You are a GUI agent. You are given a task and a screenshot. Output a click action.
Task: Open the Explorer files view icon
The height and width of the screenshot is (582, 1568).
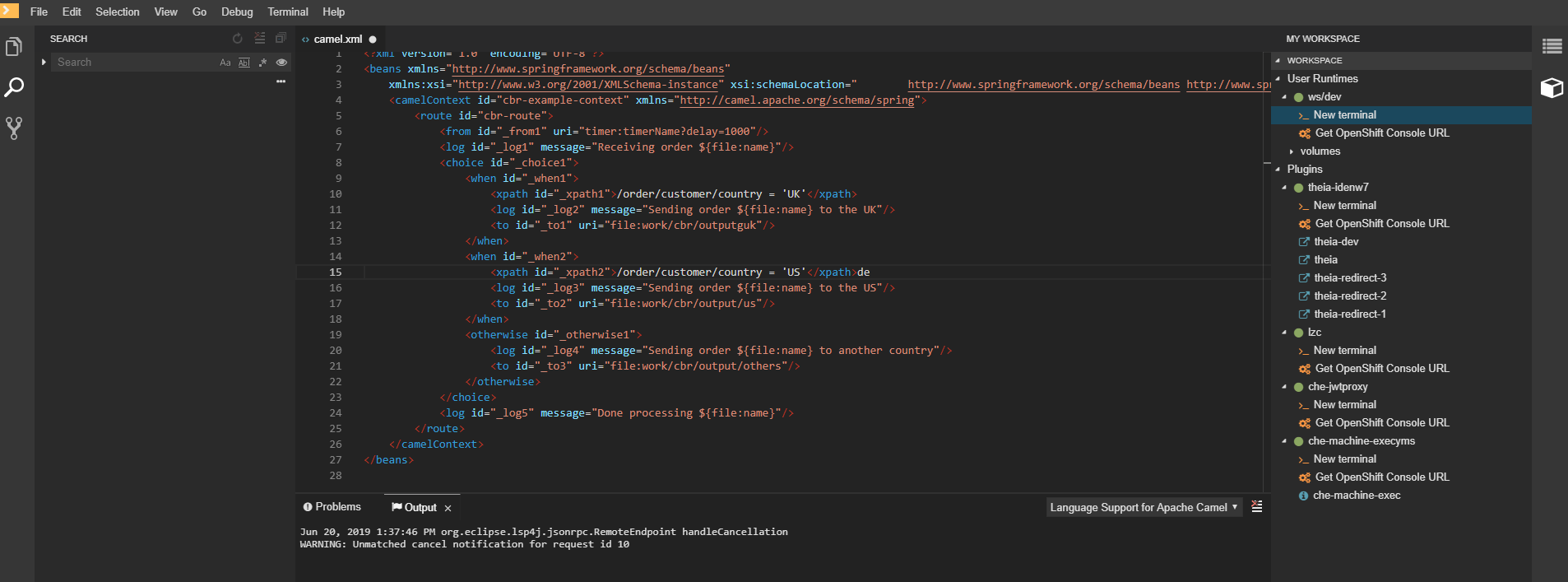coord(14,47)
